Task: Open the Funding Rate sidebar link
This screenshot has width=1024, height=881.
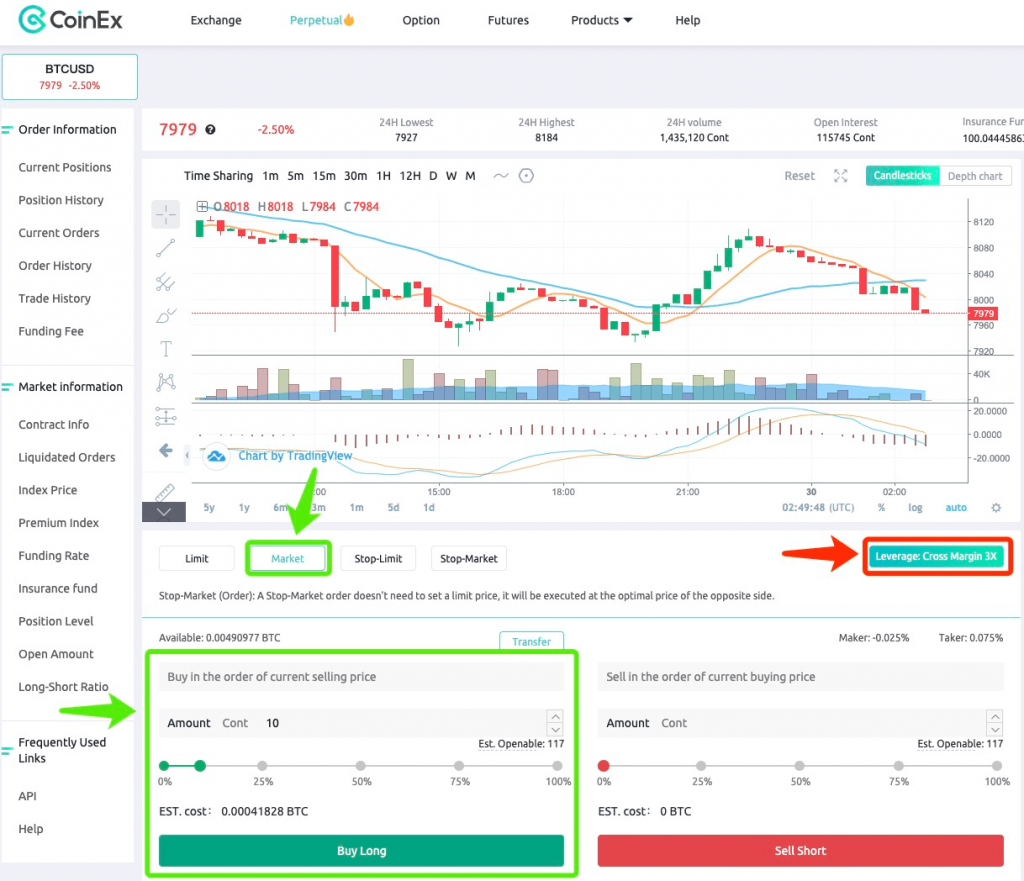Action: 54,556
